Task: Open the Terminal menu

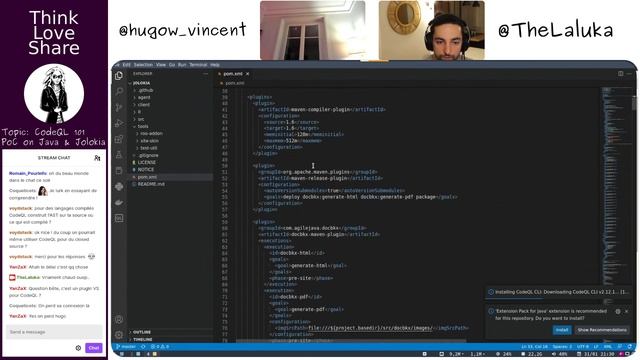Action: point(198,65)
